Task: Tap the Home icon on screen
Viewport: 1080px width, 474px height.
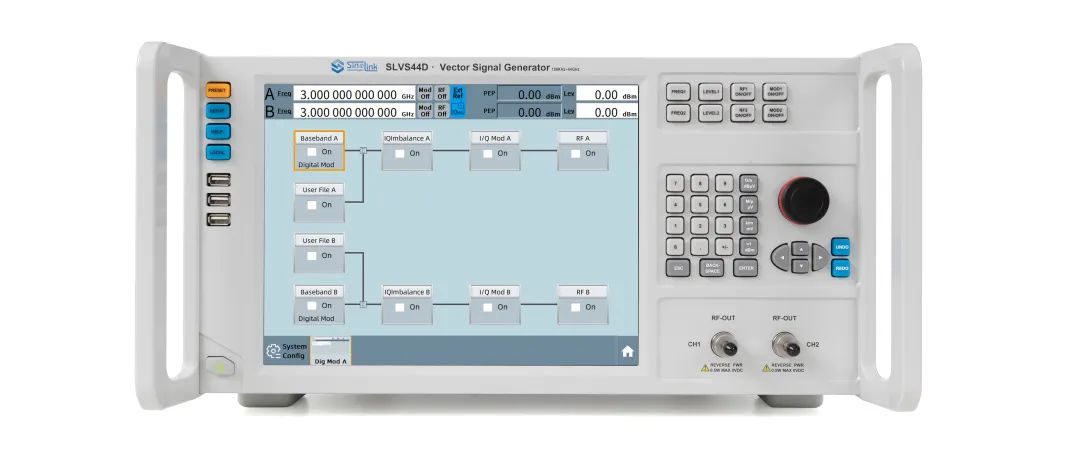Action: click(627, 351)
